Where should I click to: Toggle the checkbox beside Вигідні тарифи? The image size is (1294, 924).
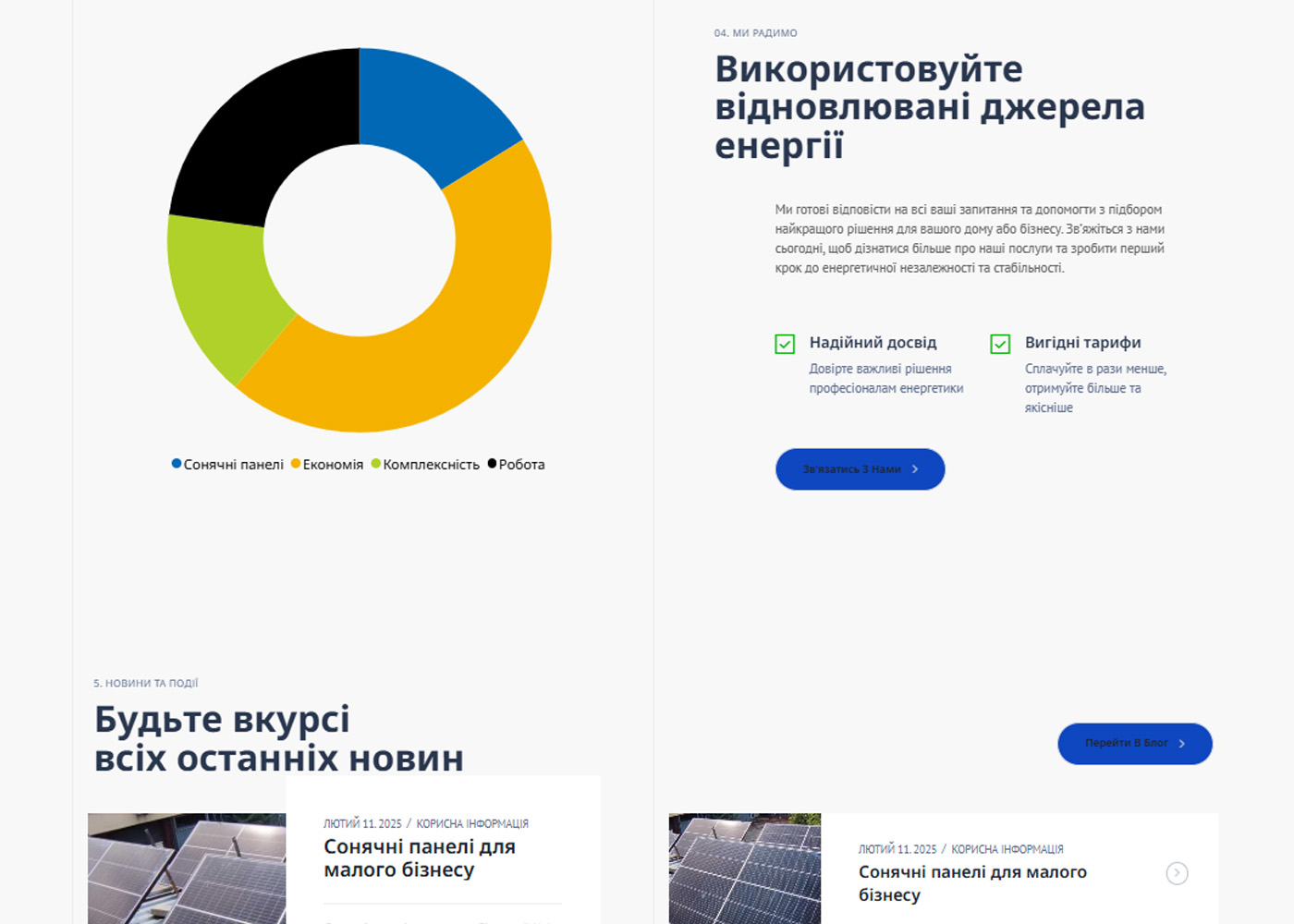tap(1000, 344)
